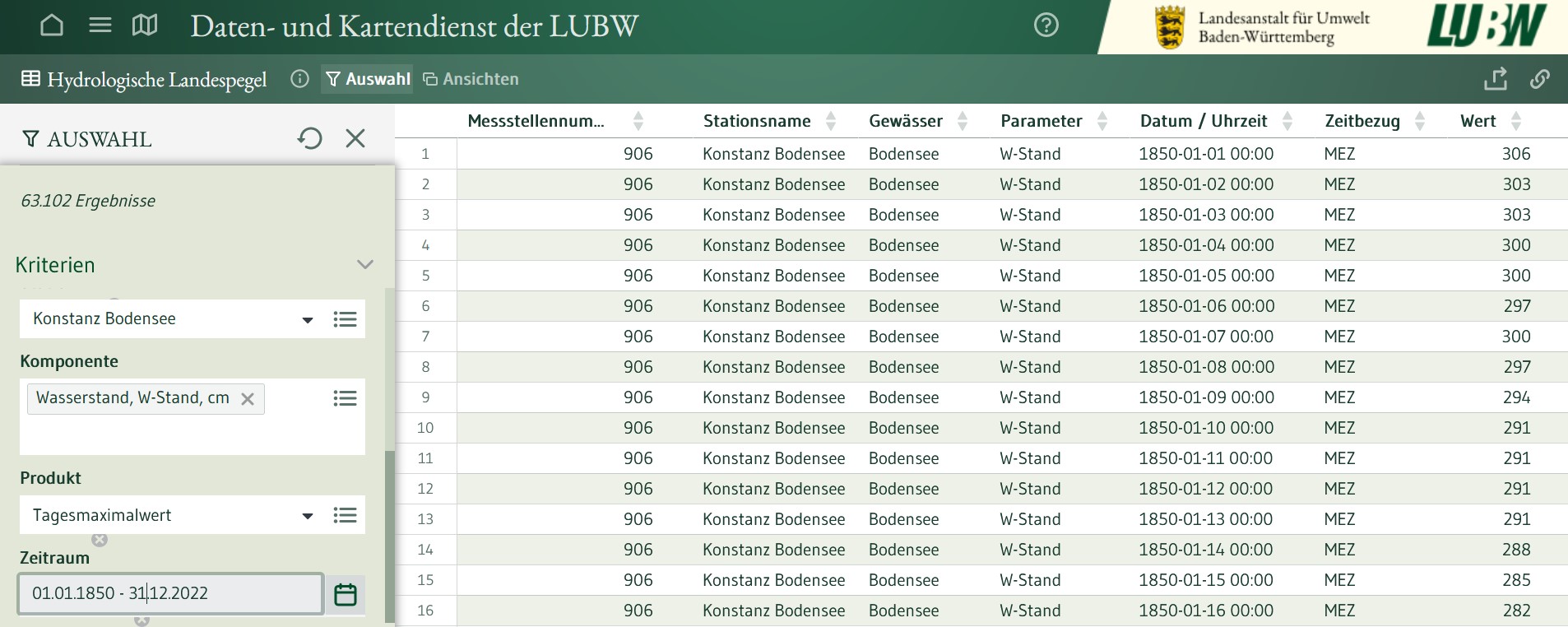Select date cell 1850-01-07 00:00
Viewport: 1568px width, 627px height.
pyautogui.click(x=1206, y=337)
